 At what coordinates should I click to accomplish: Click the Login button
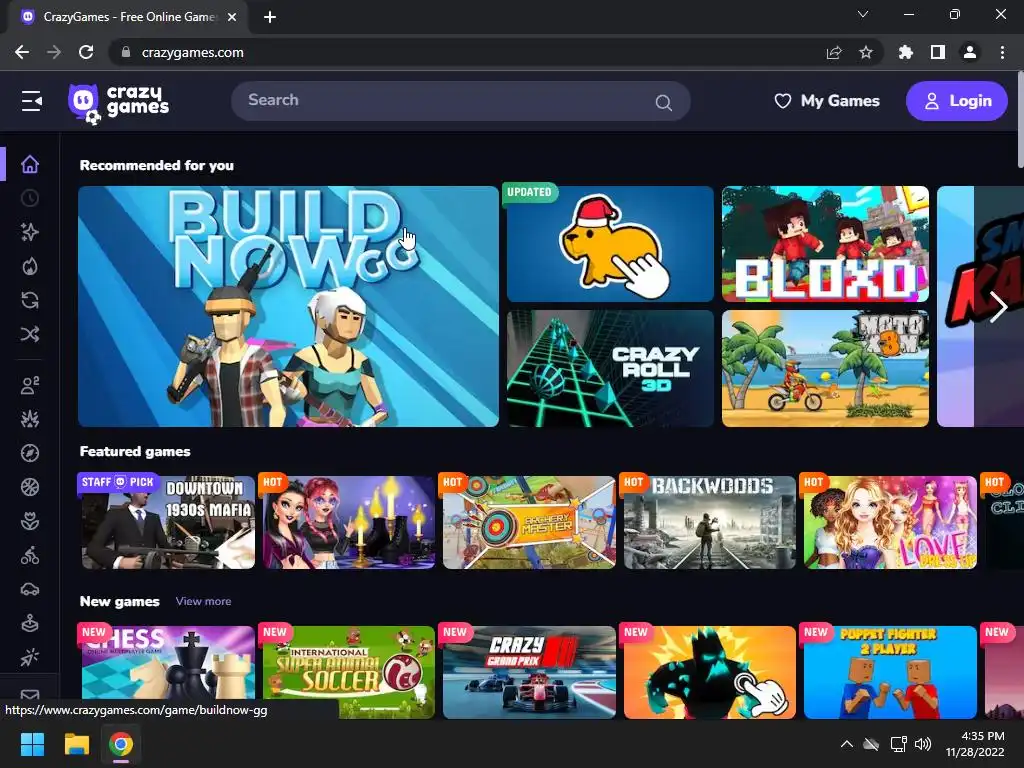(x=957, y=101)
